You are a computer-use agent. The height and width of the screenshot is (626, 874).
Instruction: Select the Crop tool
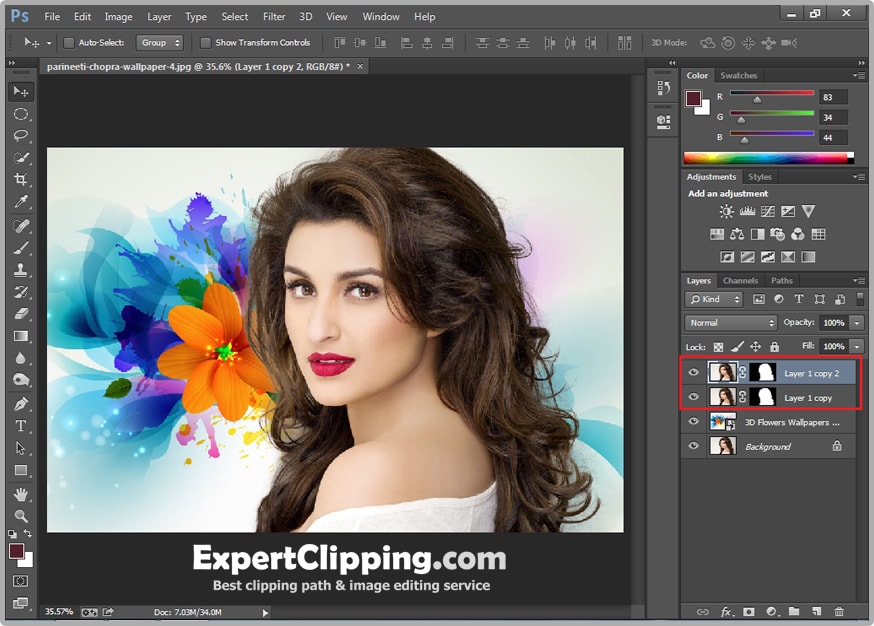[x=18, y=177]
